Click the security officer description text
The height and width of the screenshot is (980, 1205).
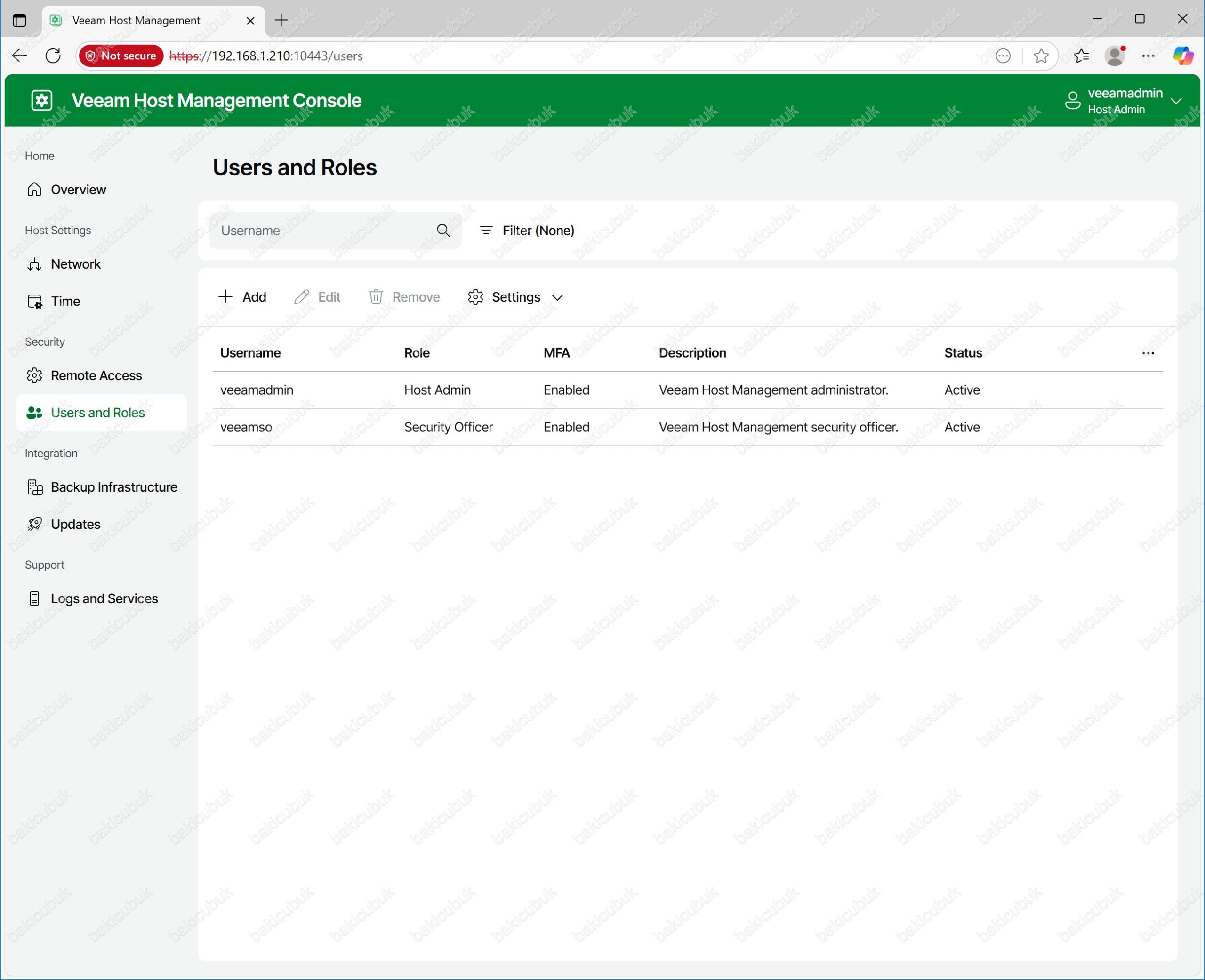pos(779,427)
